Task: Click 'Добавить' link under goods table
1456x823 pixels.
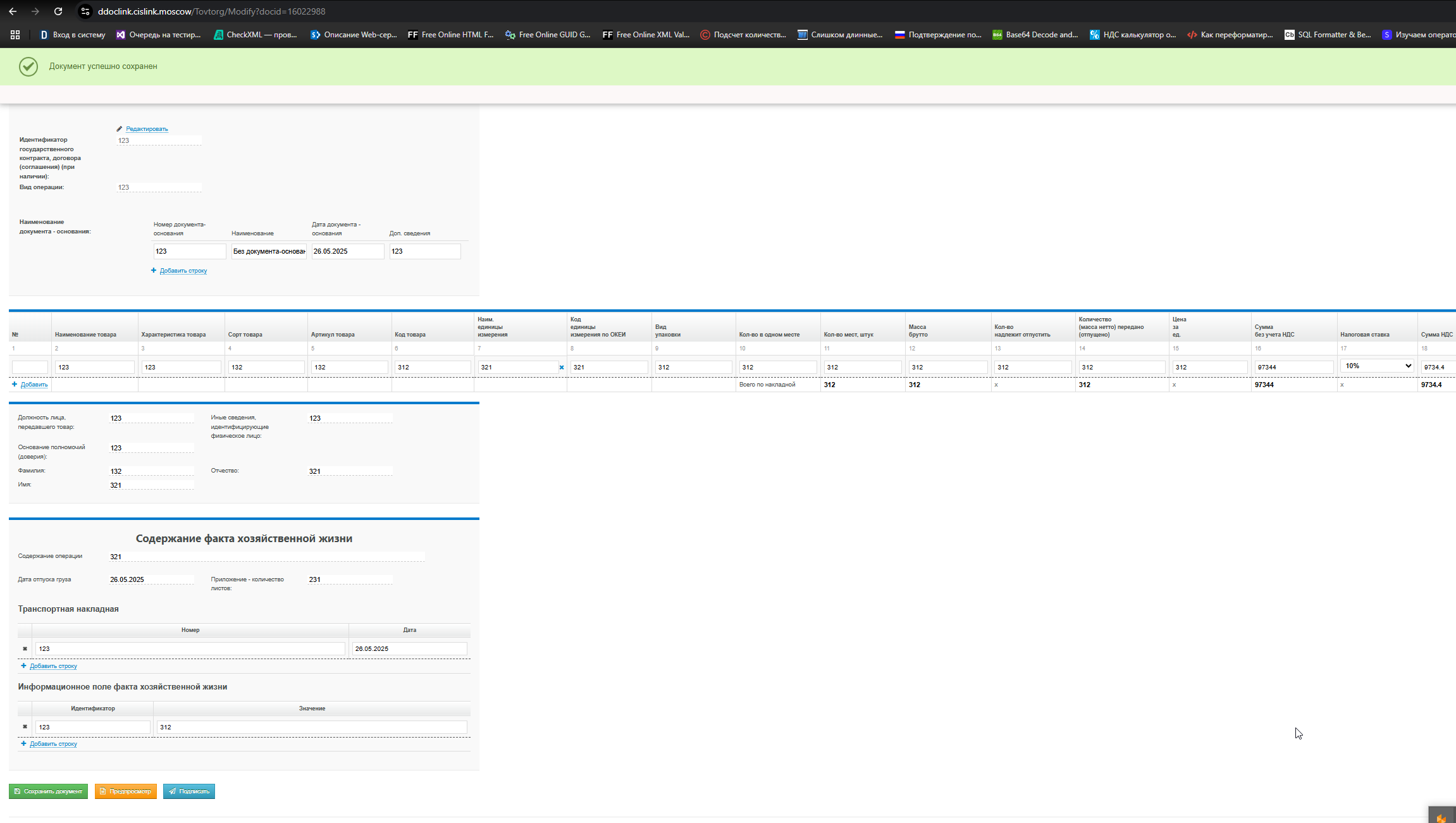Action: point(34,385)
